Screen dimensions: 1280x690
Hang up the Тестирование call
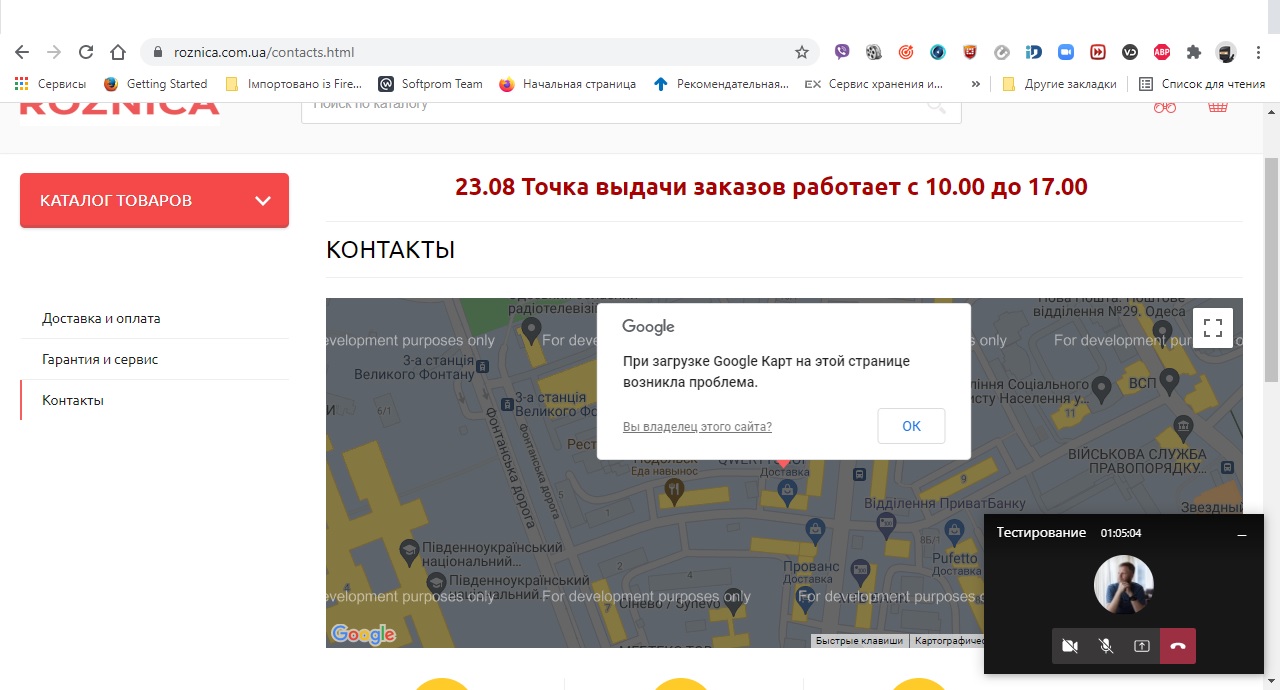pos(1178,646)
